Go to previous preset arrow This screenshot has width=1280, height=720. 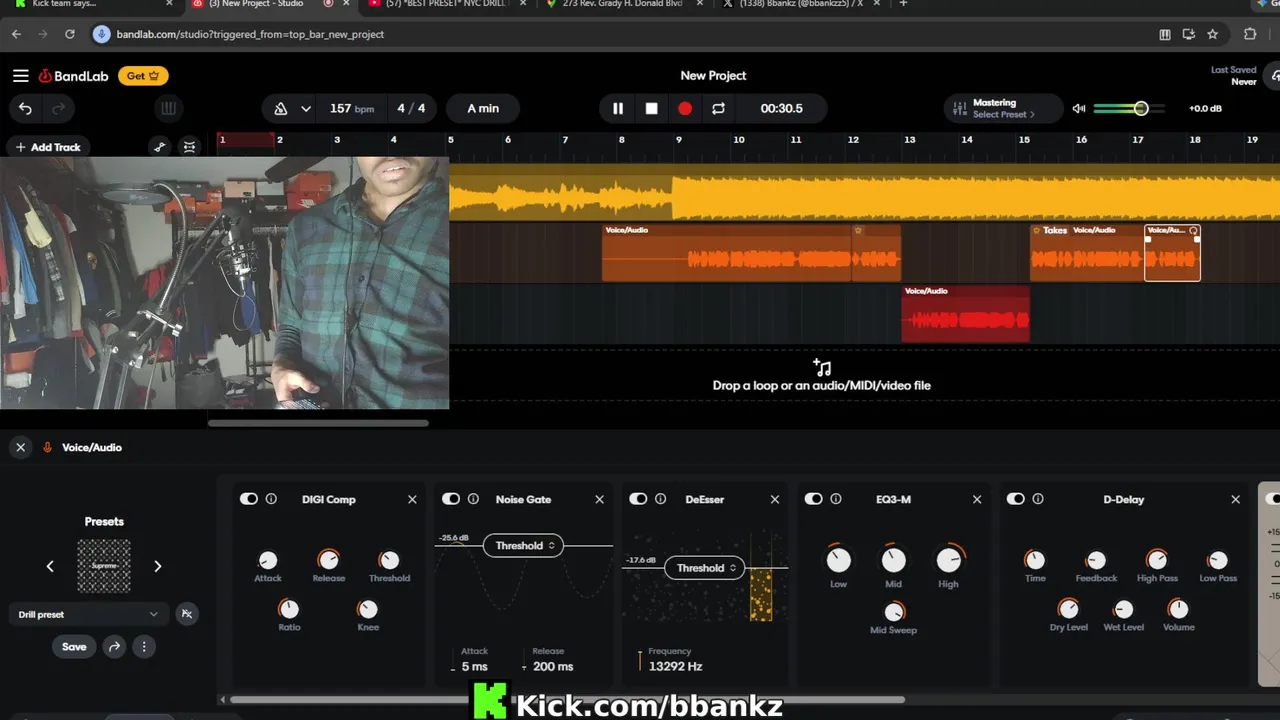coord(50,566)
